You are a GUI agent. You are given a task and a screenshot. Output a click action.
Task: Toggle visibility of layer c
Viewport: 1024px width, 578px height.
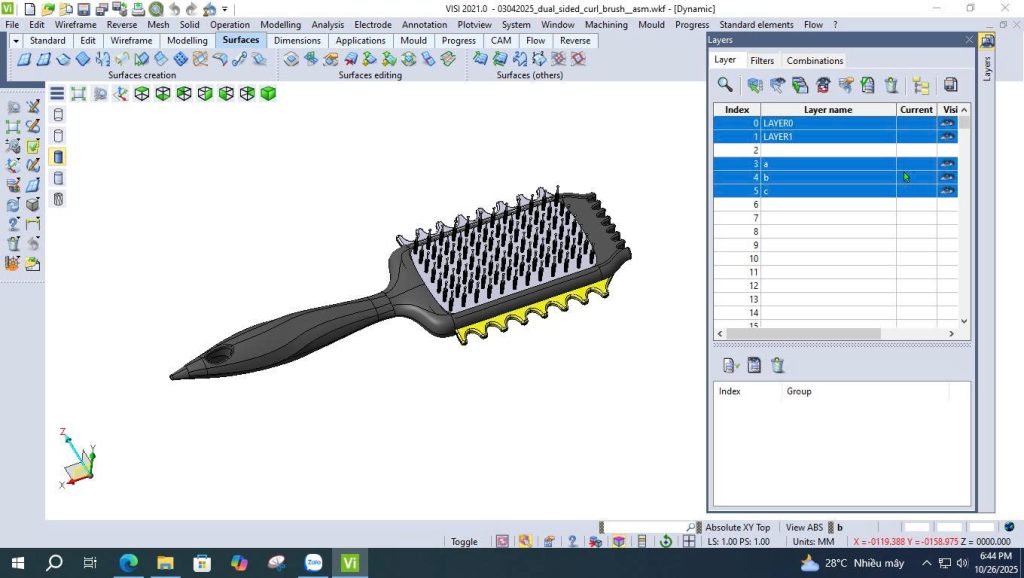pyautogui.click(x=947, y=191)
